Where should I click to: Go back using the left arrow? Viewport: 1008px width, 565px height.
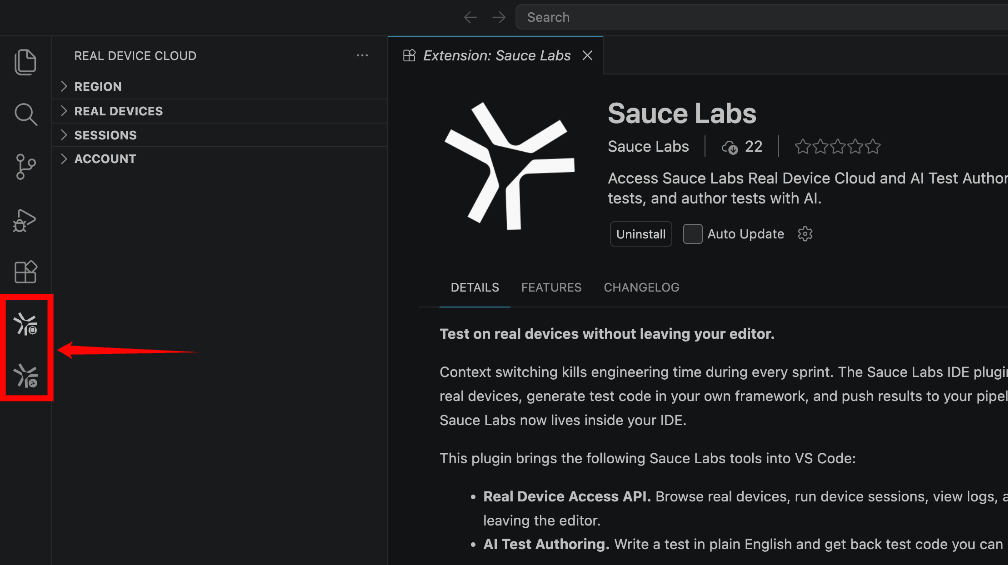tap(471, 17)
